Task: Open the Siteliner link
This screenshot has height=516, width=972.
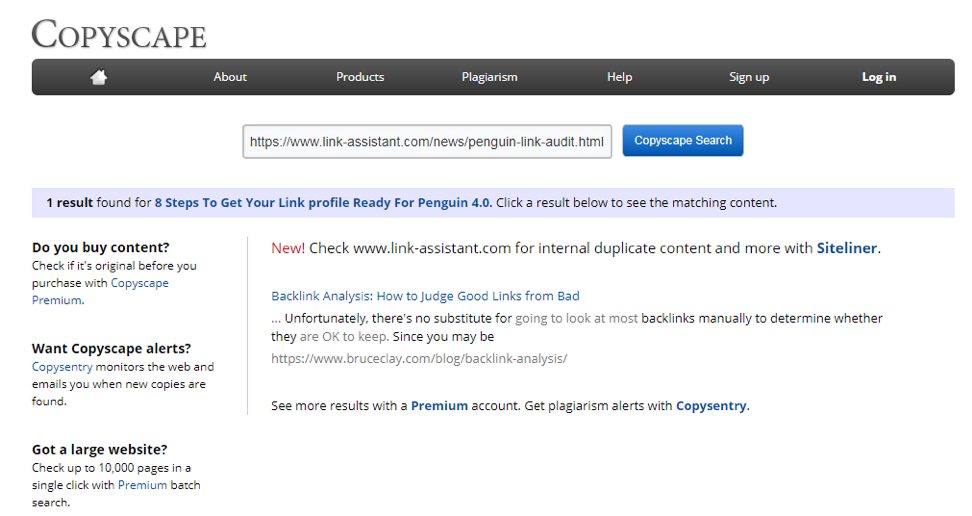Action: pyautogui.click(x=847, y=248)
